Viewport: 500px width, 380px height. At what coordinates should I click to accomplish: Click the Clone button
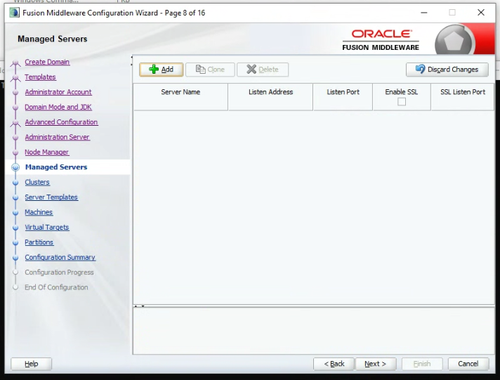(x=210, y=70)
